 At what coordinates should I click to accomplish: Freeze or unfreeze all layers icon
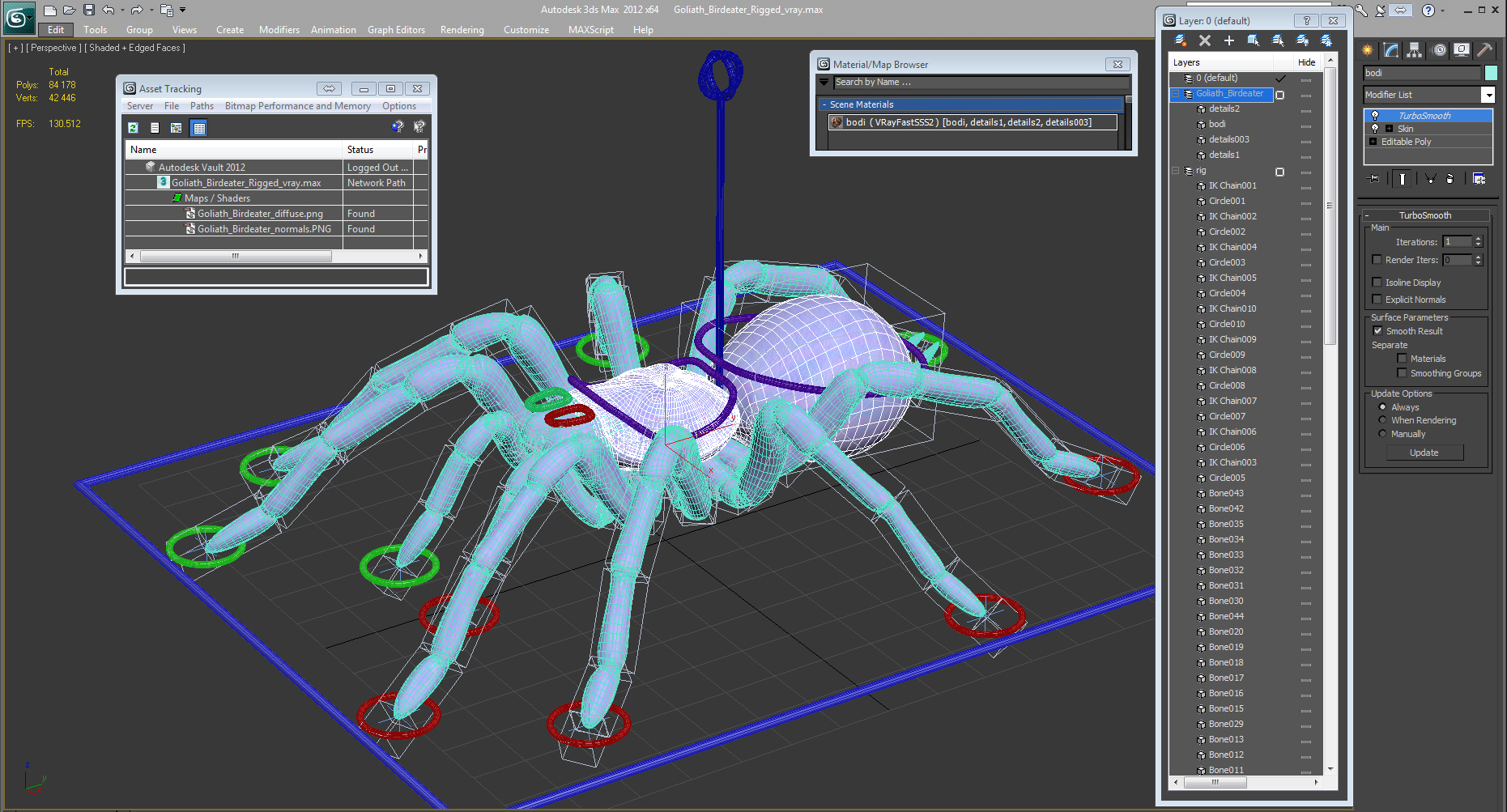click(1326, 40)
